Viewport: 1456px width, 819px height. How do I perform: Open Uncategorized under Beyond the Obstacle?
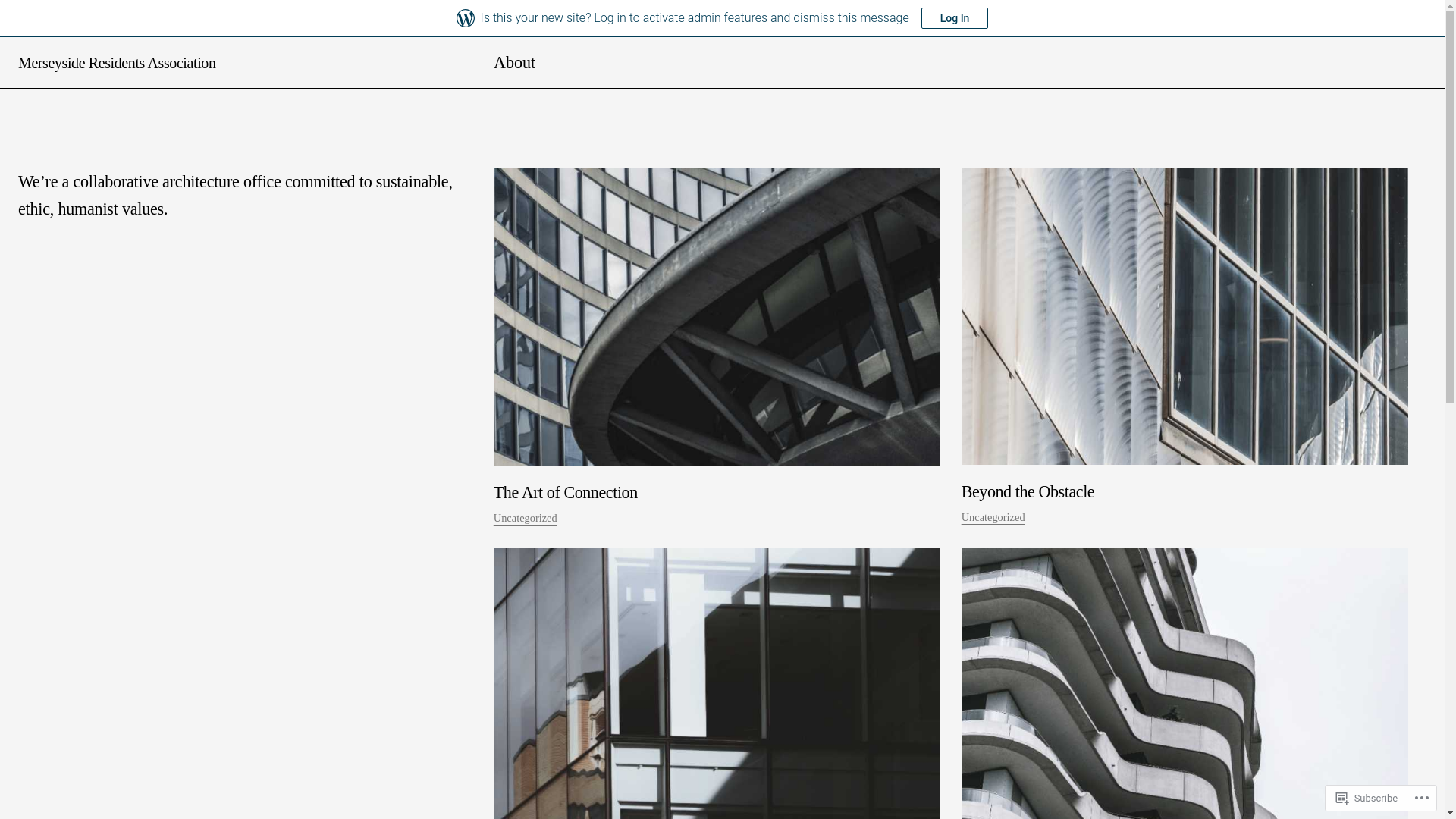click(993, 517)
